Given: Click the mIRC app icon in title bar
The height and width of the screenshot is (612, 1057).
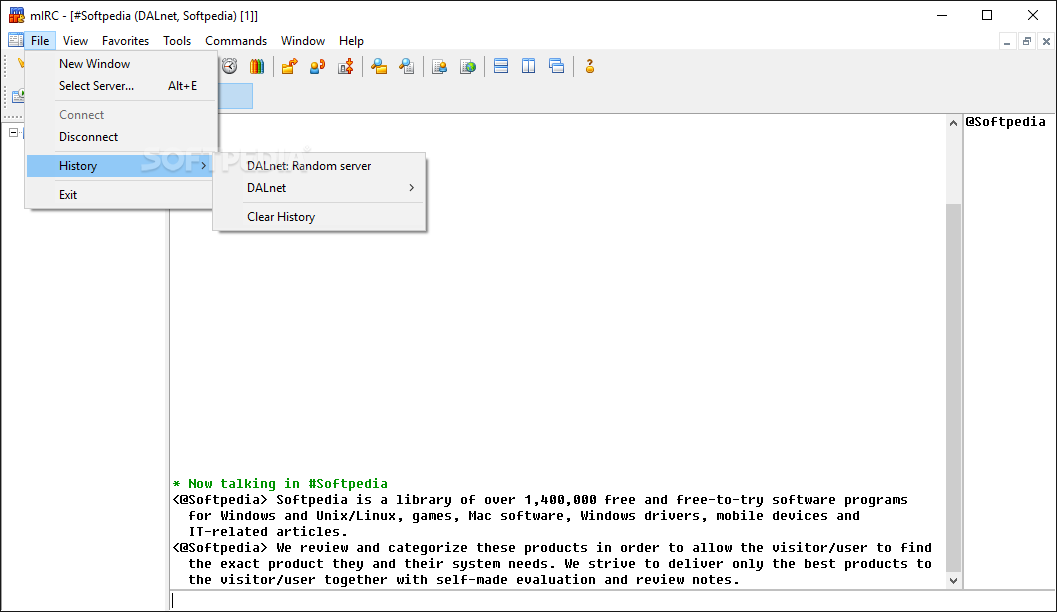Looking at the screenshot, I should click(x=16, y=15).
